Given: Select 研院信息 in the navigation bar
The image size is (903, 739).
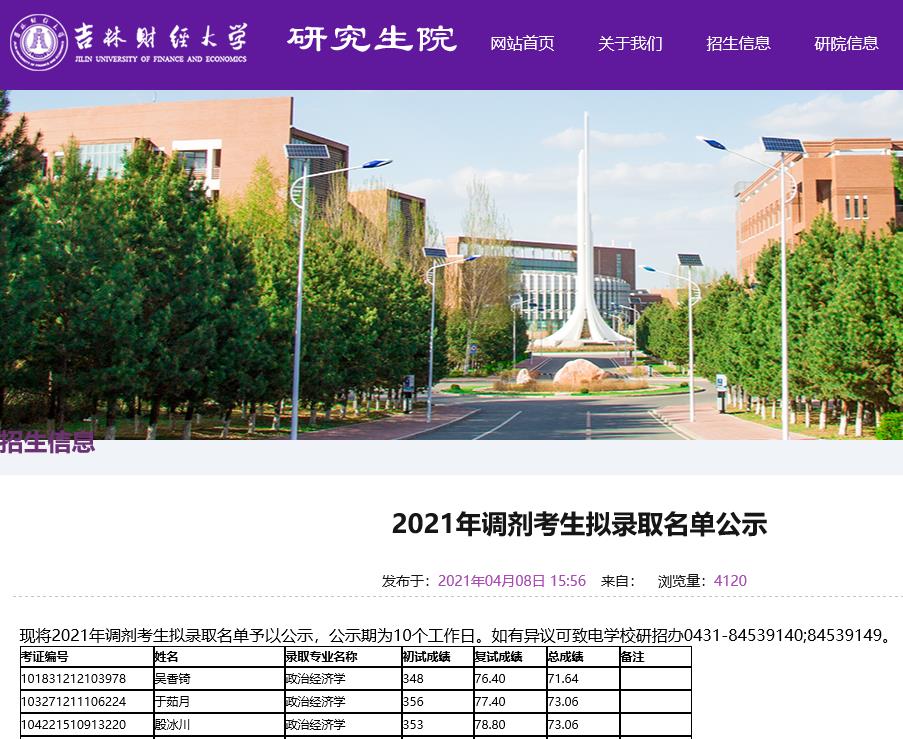Looking at the screenshot, I should pos(846,44).
